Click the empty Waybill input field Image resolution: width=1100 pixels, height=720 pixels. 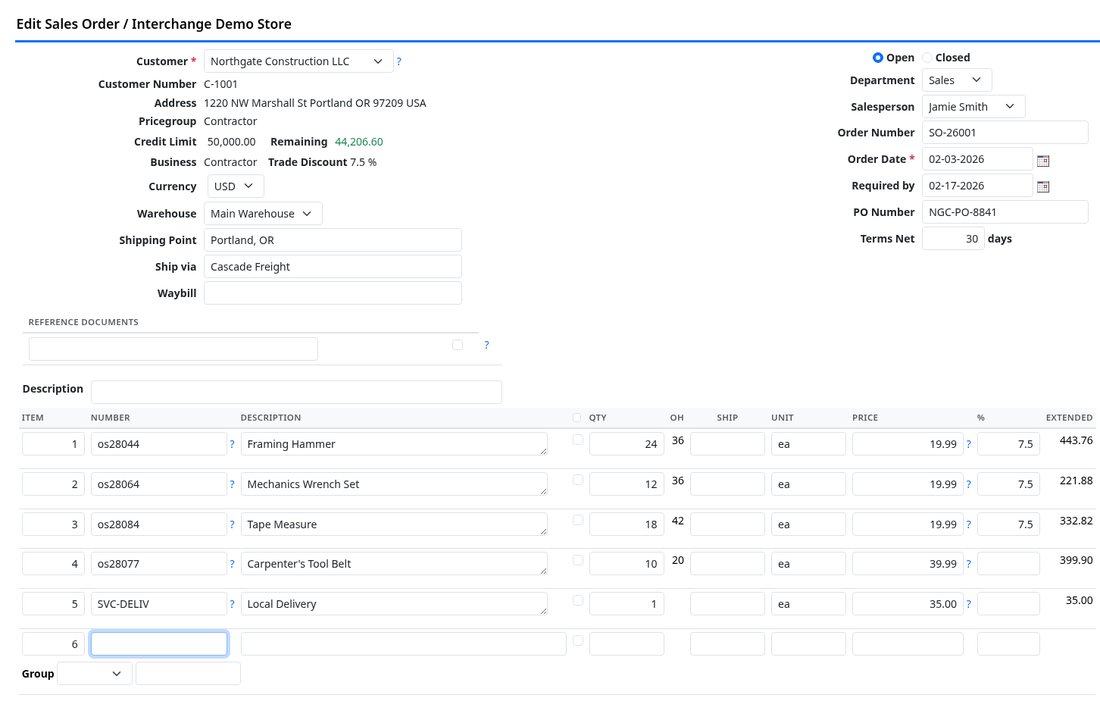coord(333,293)
